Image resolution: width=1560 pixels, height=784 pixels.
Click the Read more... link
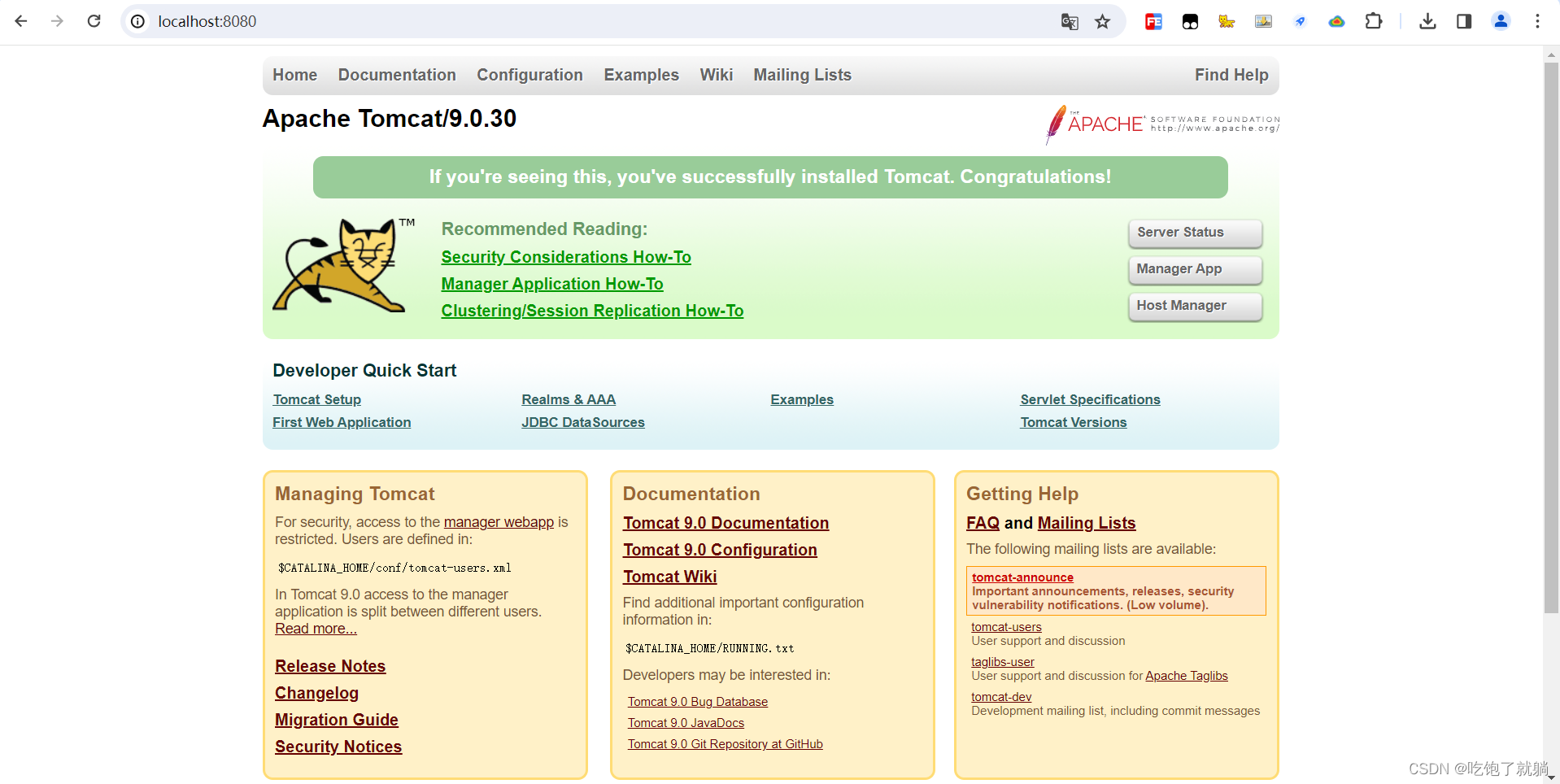tap(316, 629)
